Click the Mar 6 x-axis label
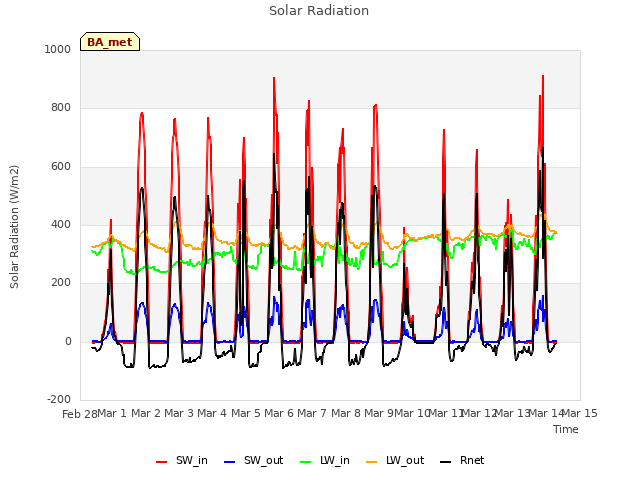This screenshot has width=640, height=480. [x=279, y=413]
